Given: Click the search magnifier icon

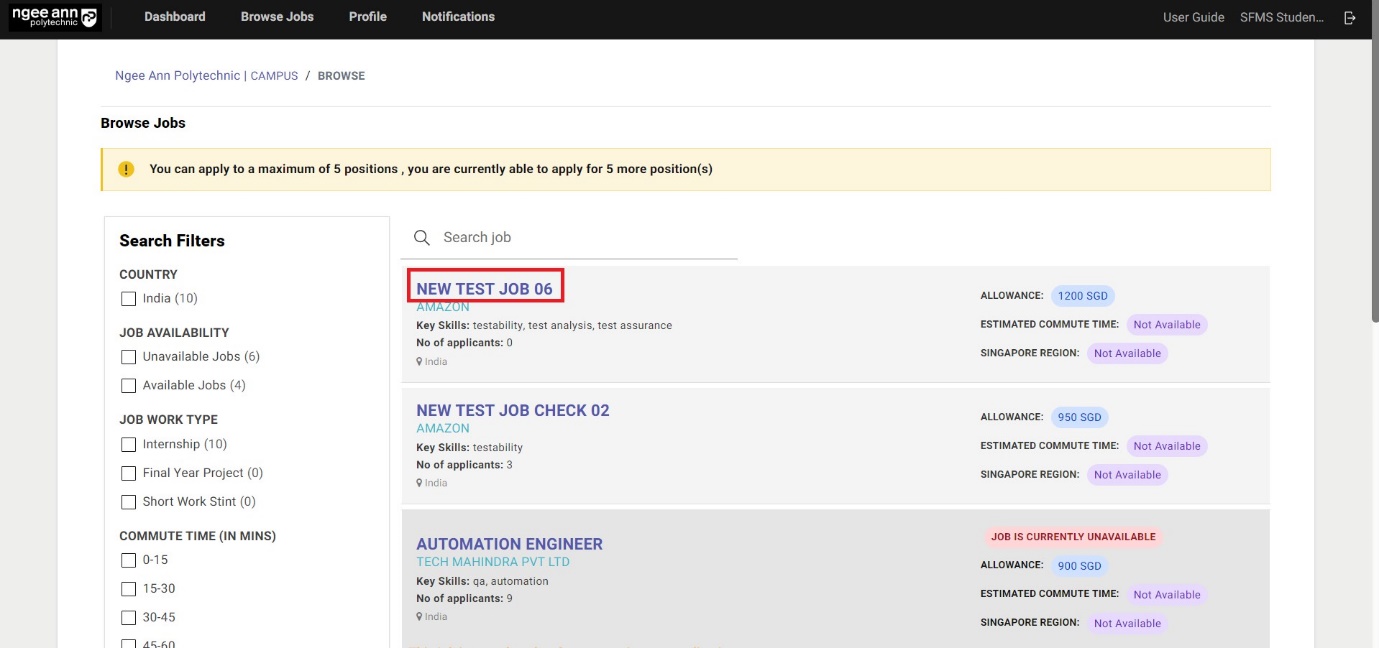Looking at the screenshot, I should 422,237.
